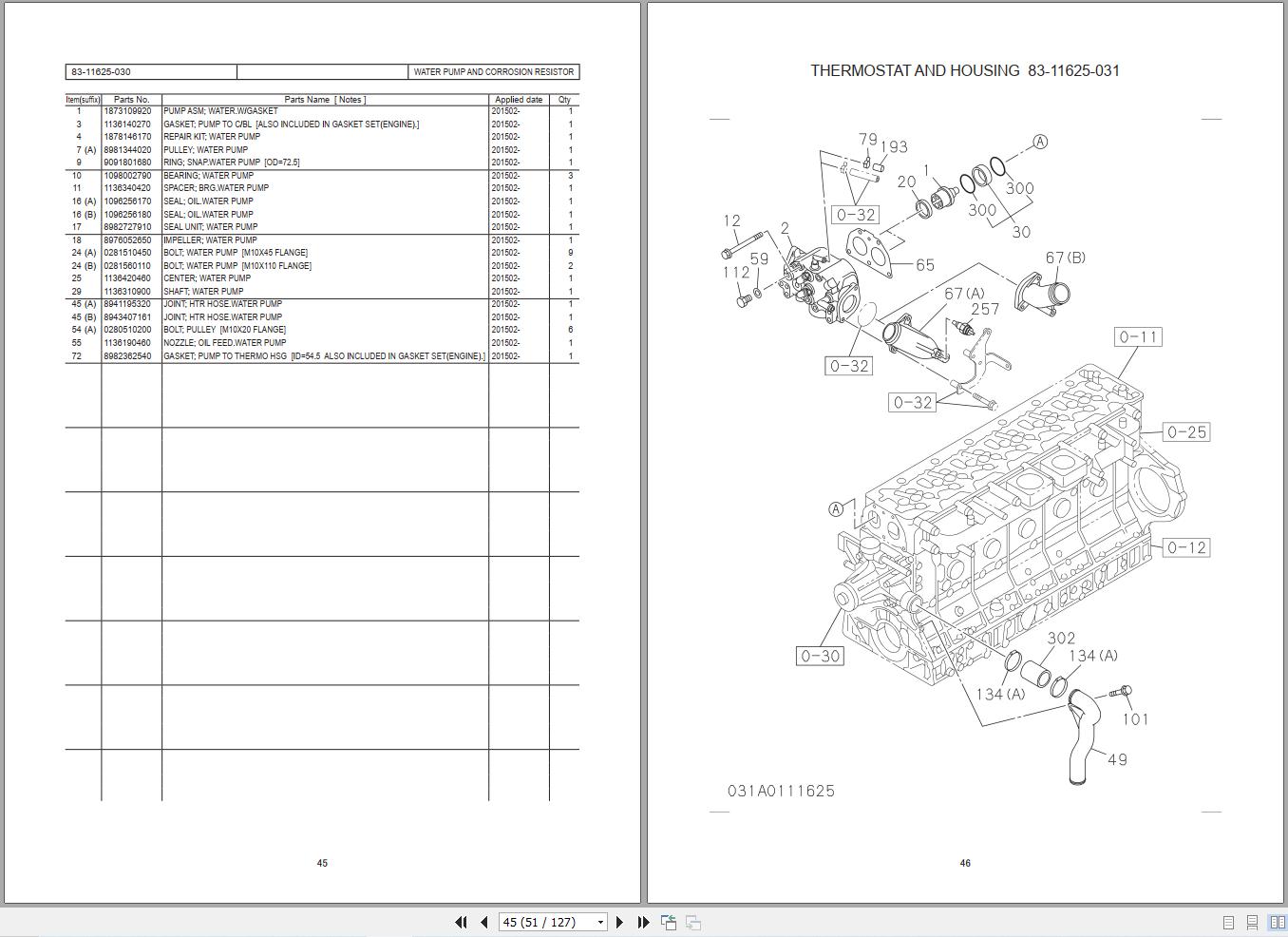Click callout 49 beside the hose
This screenshot has width=1288, height=937.
point(1117,759)
